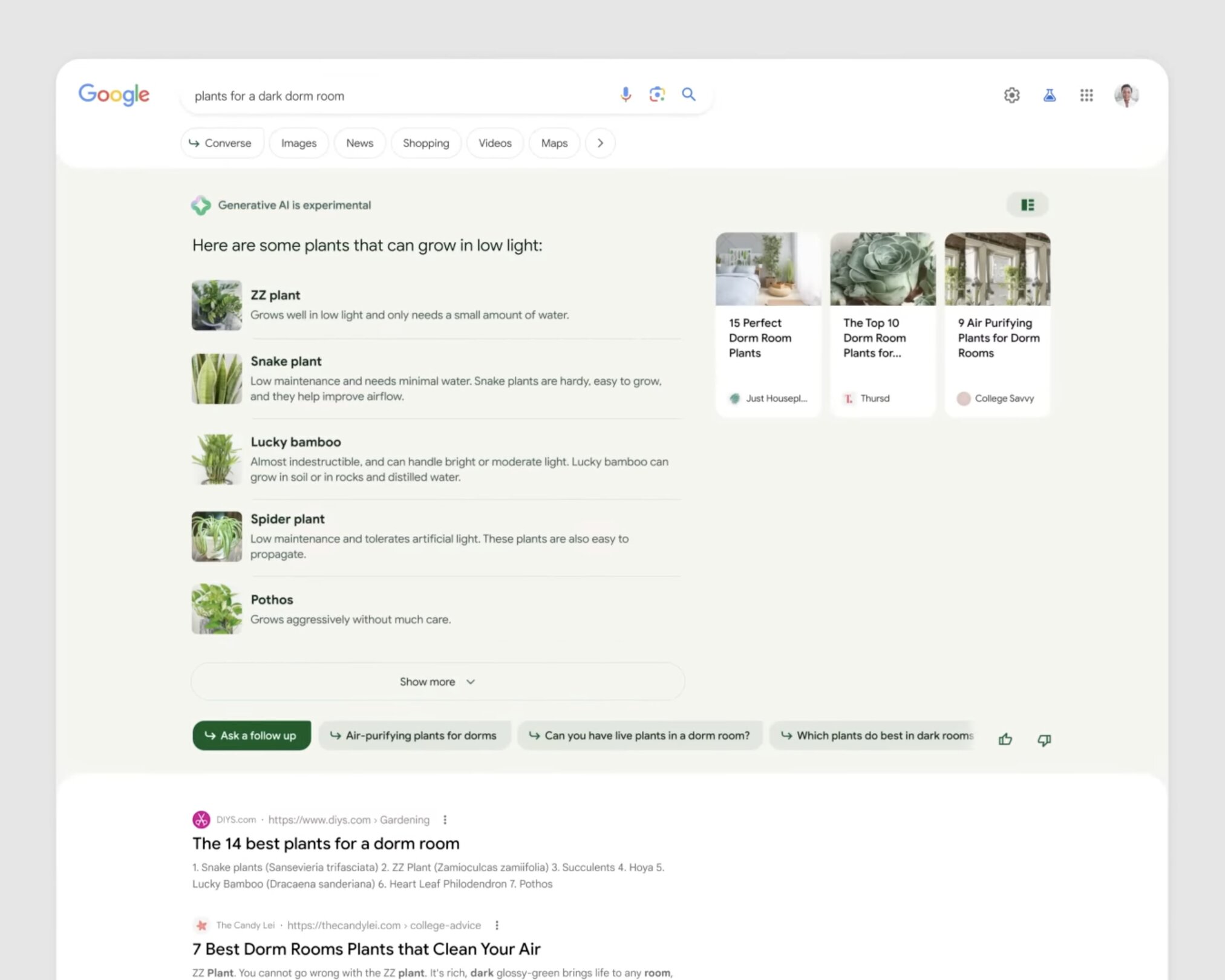This screenshot has width=1225, height=980.
Task: Switch to Maps tab
Action: (x=554, y=143)
